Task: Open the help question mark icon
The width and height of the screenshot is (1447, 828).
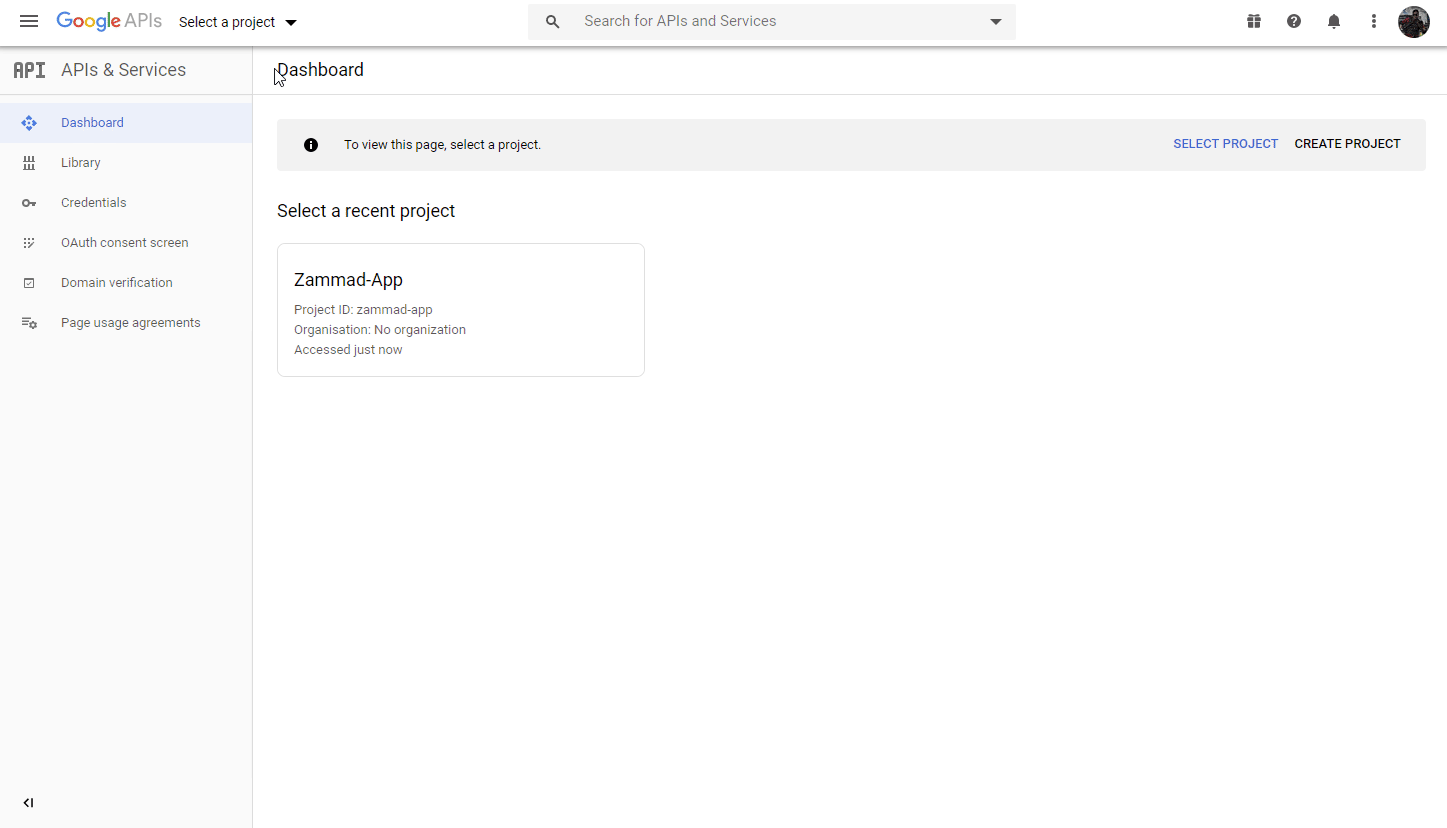Action: click(x=1294, y=21)
